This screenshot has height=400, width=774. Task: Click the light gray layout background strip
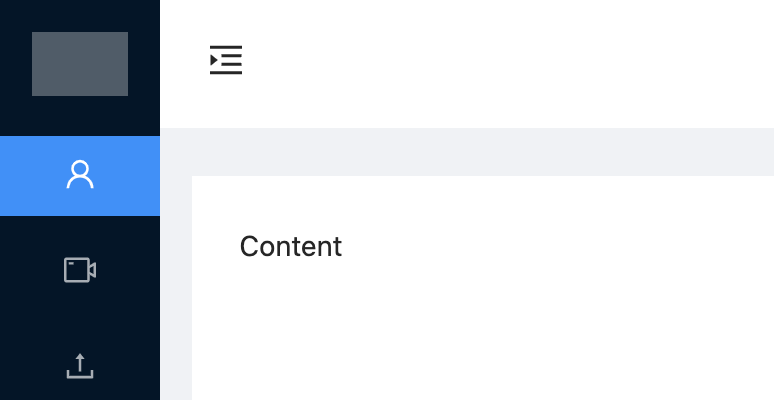(467, 152)
